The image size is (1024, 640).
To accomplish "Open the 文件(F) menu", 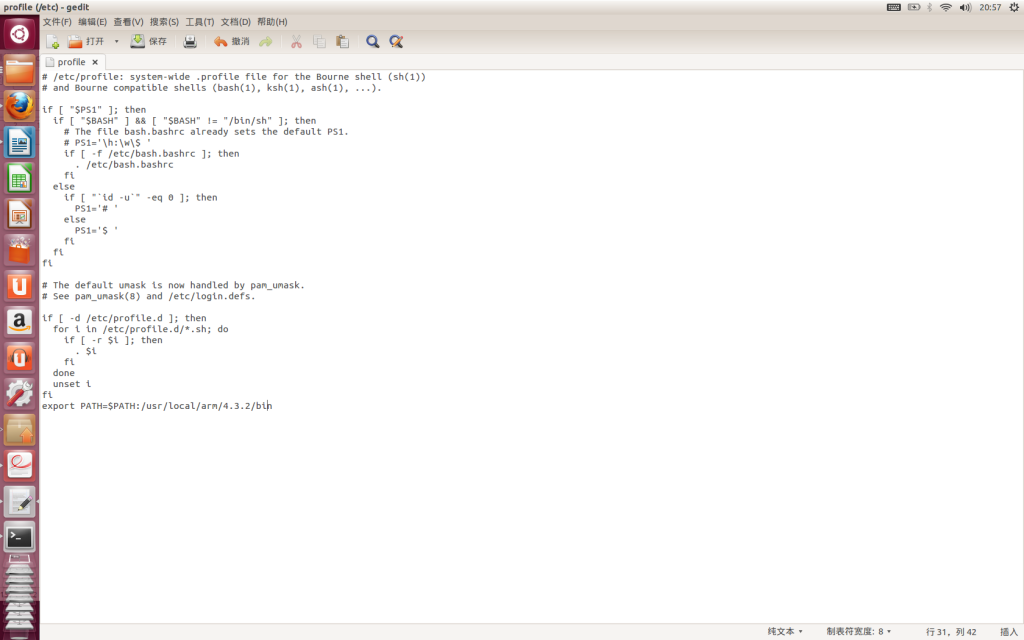I will tap(57, 22).
